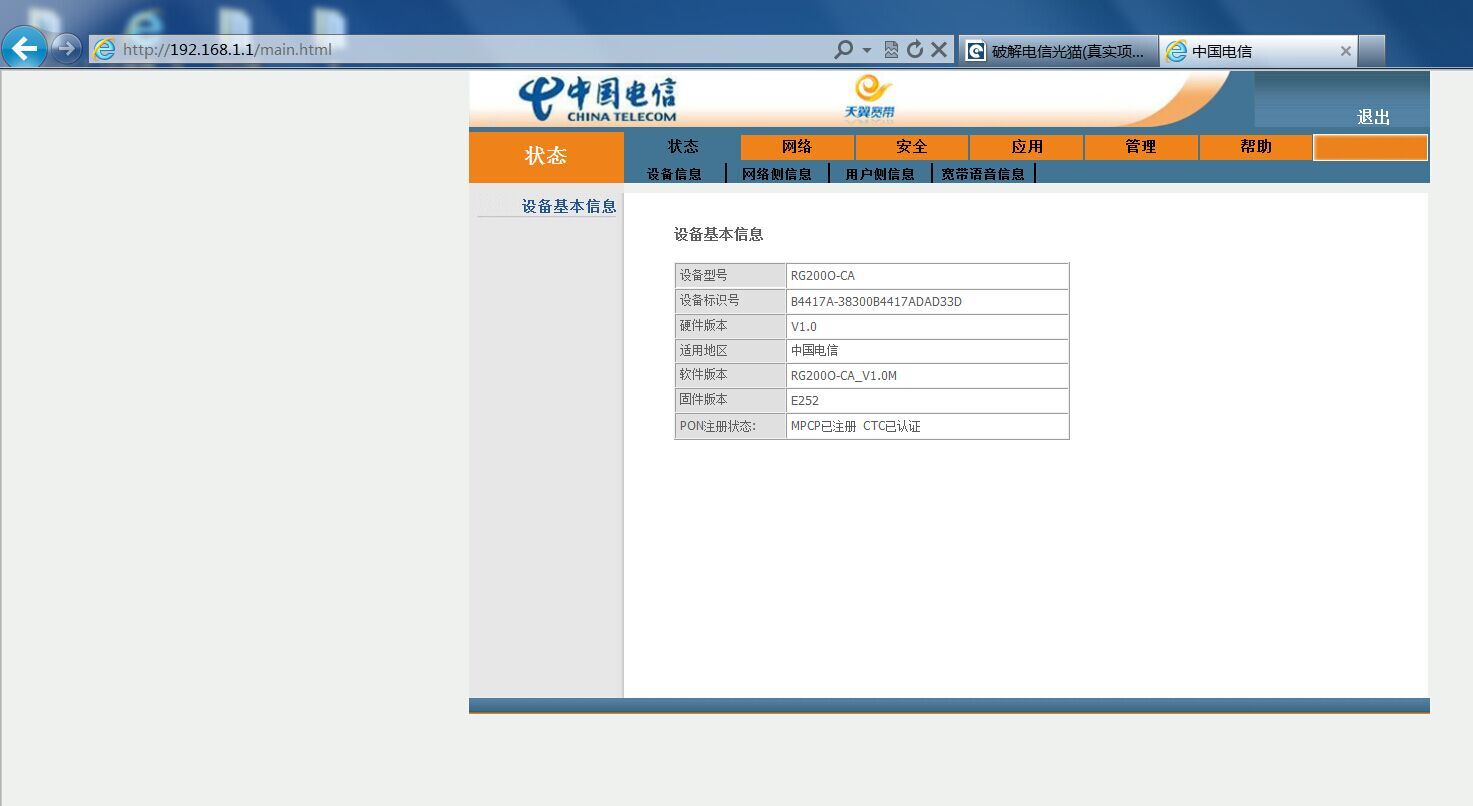Viewport: 1473px width, 806px height.
Task: Click the 设备标识号 label cell
Action: [731, 301]
